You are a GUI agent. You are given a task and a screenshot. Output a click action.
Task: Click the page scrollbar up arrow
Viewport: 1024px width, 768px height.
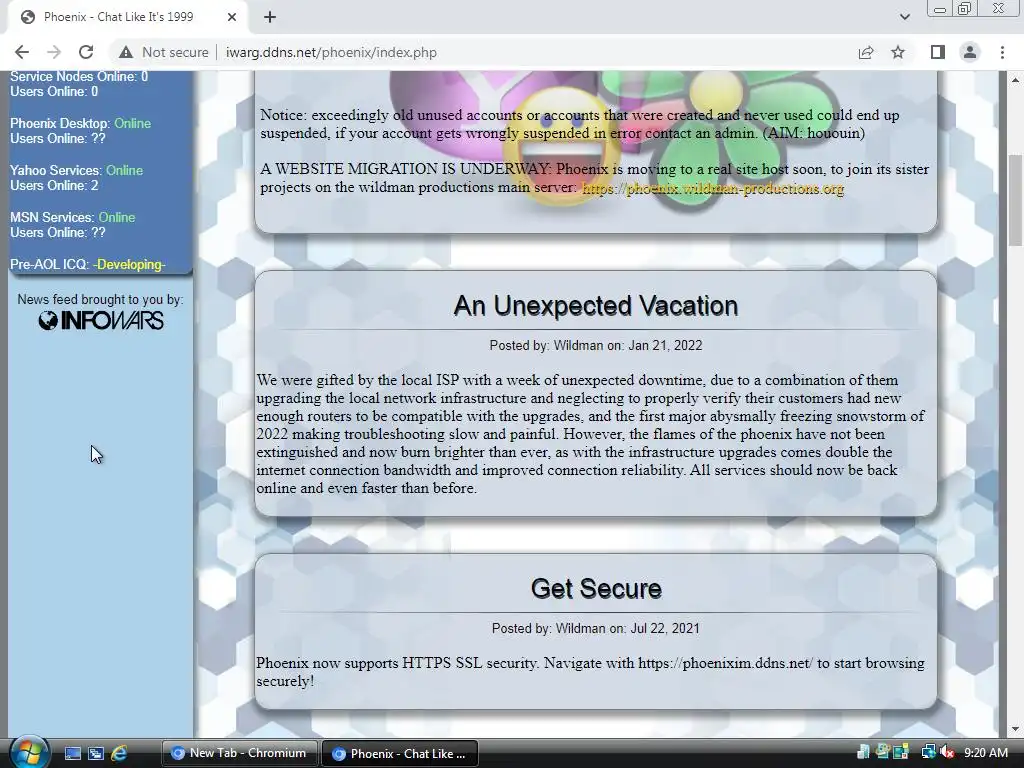(1015, 80)
